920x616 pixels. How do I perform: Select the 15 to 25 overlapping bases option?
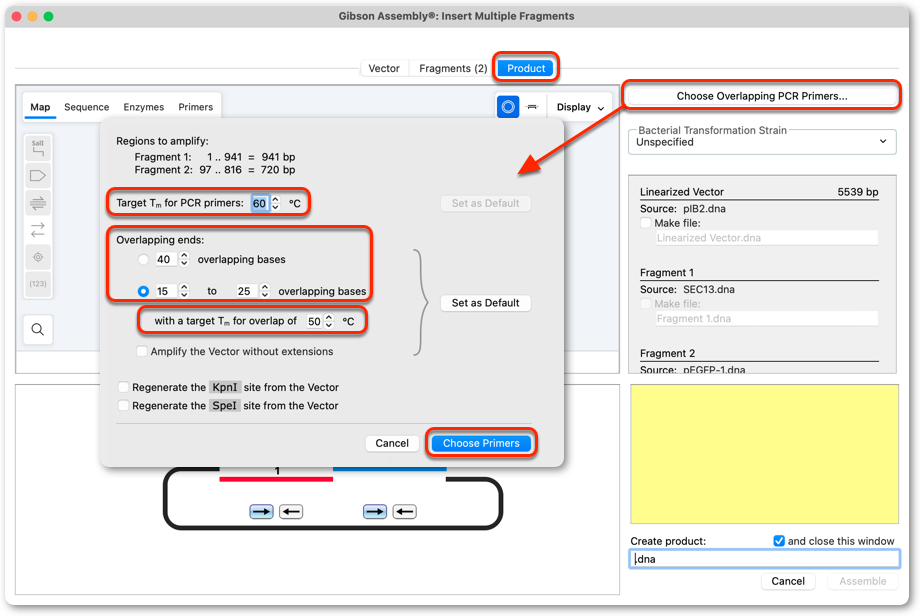click(x=143, y=291)
